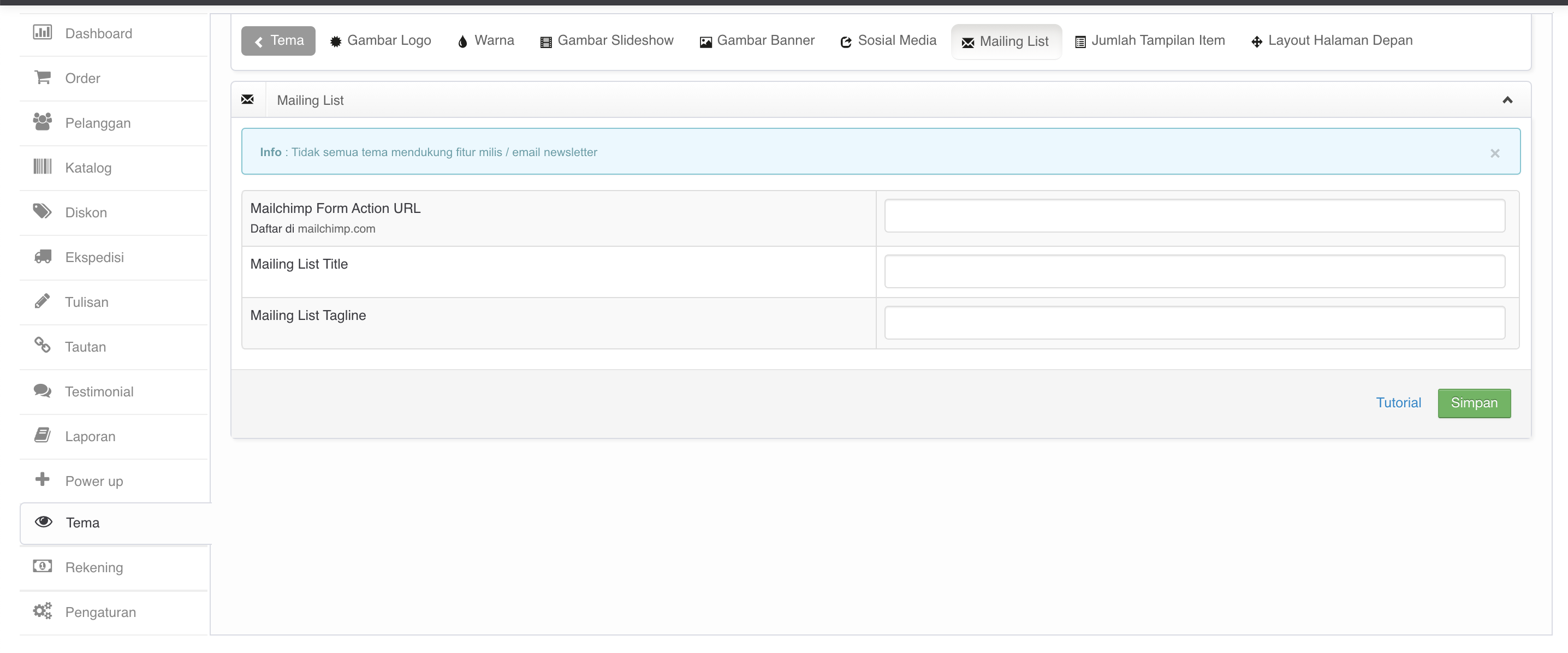Click the Diskon tags icon

pos(42,211)
